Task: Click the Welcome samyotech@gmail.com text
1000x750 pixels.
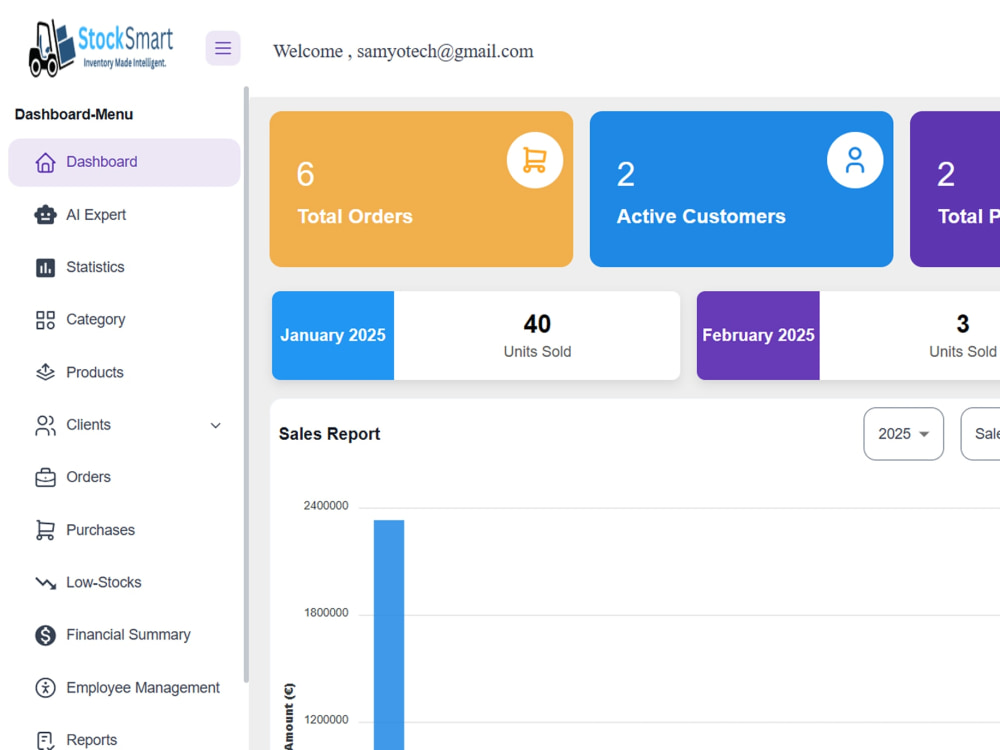Action: coord(403,51)
